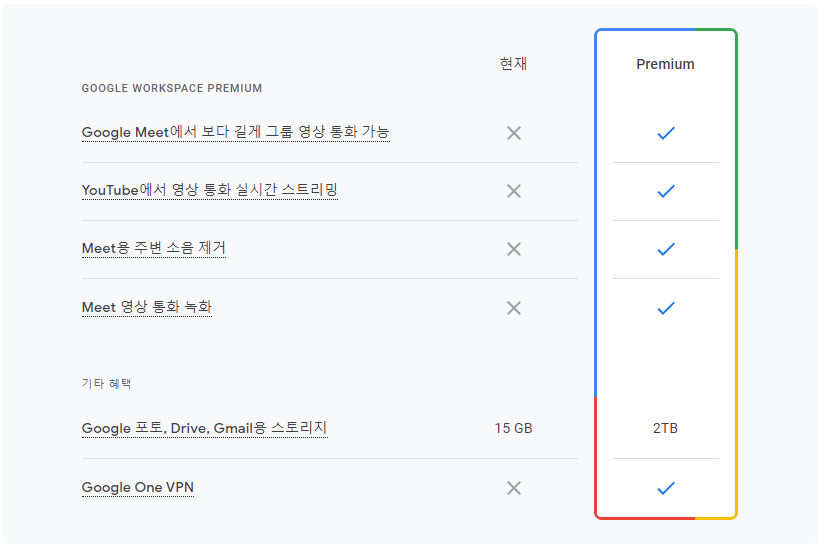Image resolution: width=821 pixels, height=546 pixels.
Task: Click the X icon for Meet call recording
Action: (514, 308)
